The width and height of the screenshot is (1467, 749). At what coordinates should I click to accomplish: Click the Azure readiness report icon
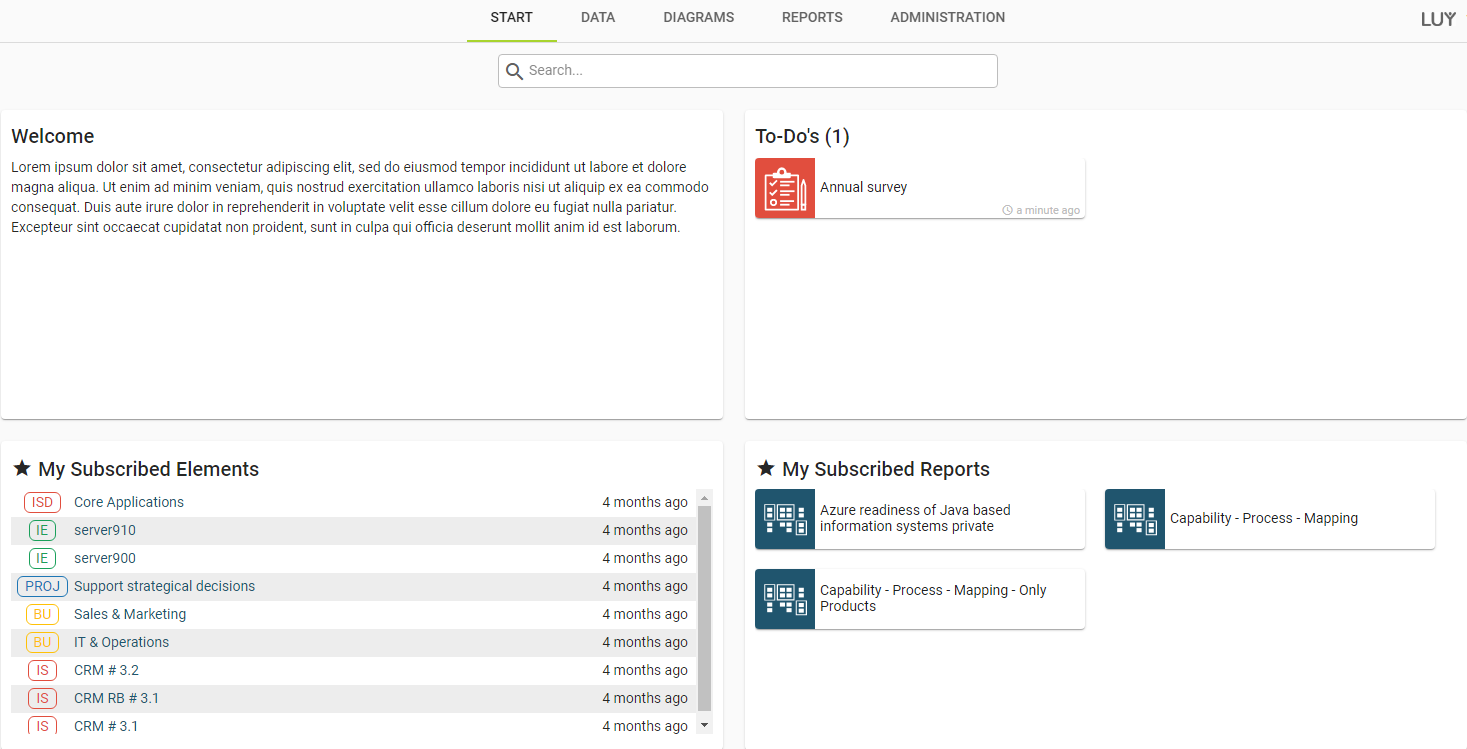[785, 519]
